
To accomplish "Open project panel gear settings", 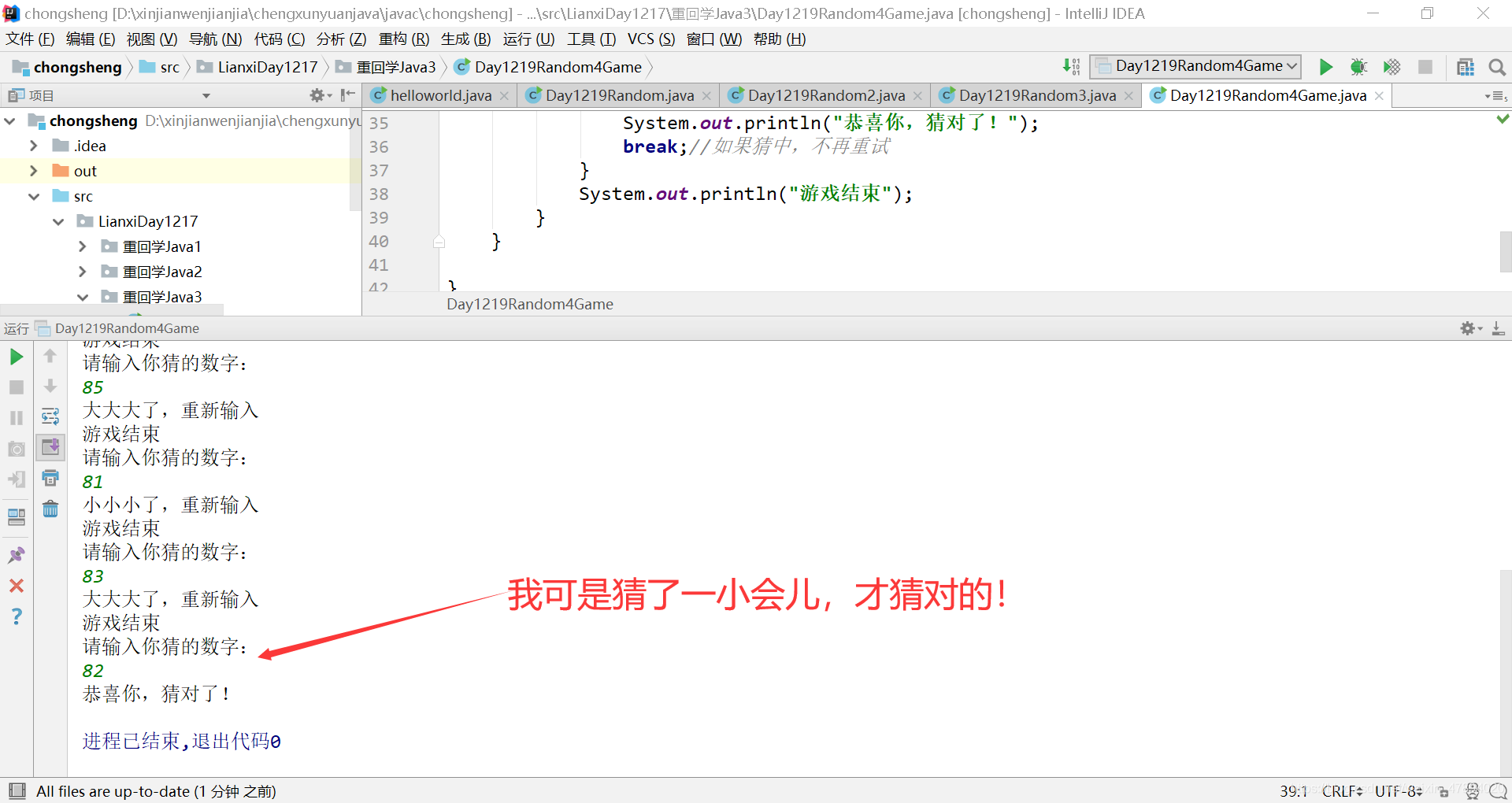I will coord(319,95).
